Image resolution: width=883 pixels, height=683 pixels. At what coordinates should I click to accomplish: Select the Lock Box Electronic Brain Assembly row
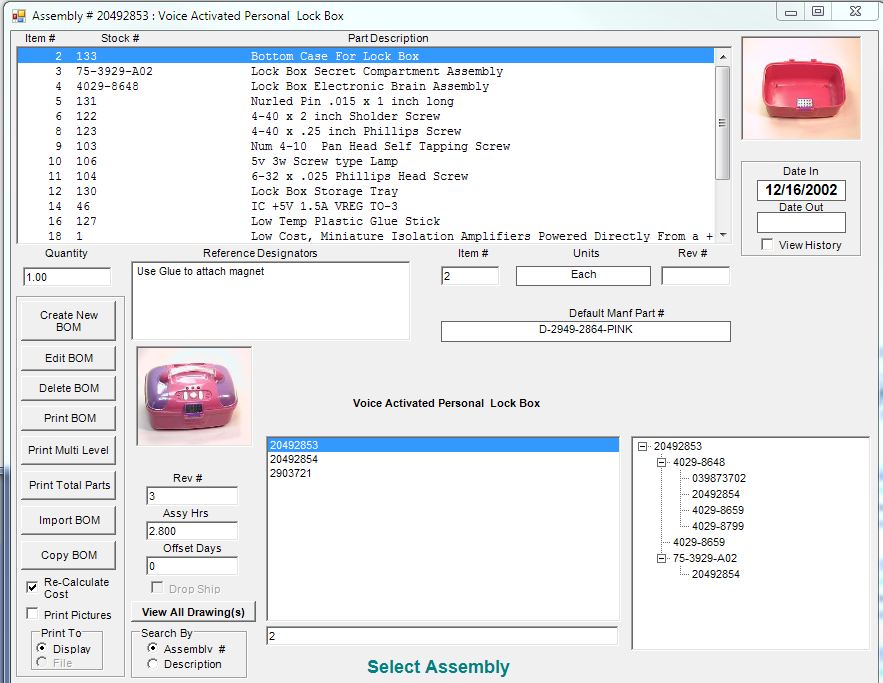(x=366, y=86)
